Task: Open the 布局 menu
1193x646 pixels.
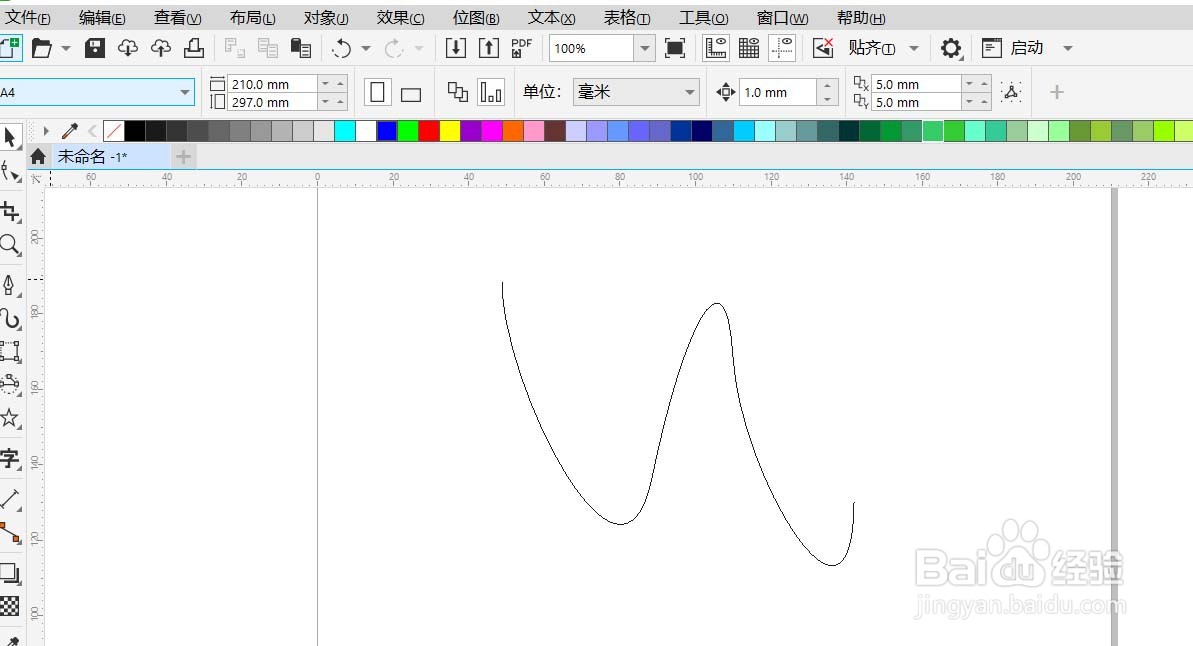Action: point(252,18)
